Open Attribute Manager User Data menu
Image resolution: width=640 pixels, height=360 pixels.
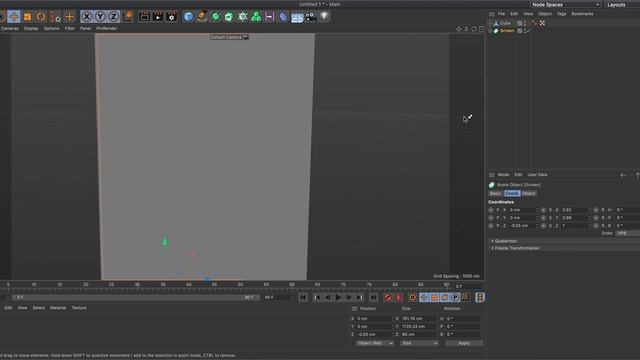[x=537, y=175]
